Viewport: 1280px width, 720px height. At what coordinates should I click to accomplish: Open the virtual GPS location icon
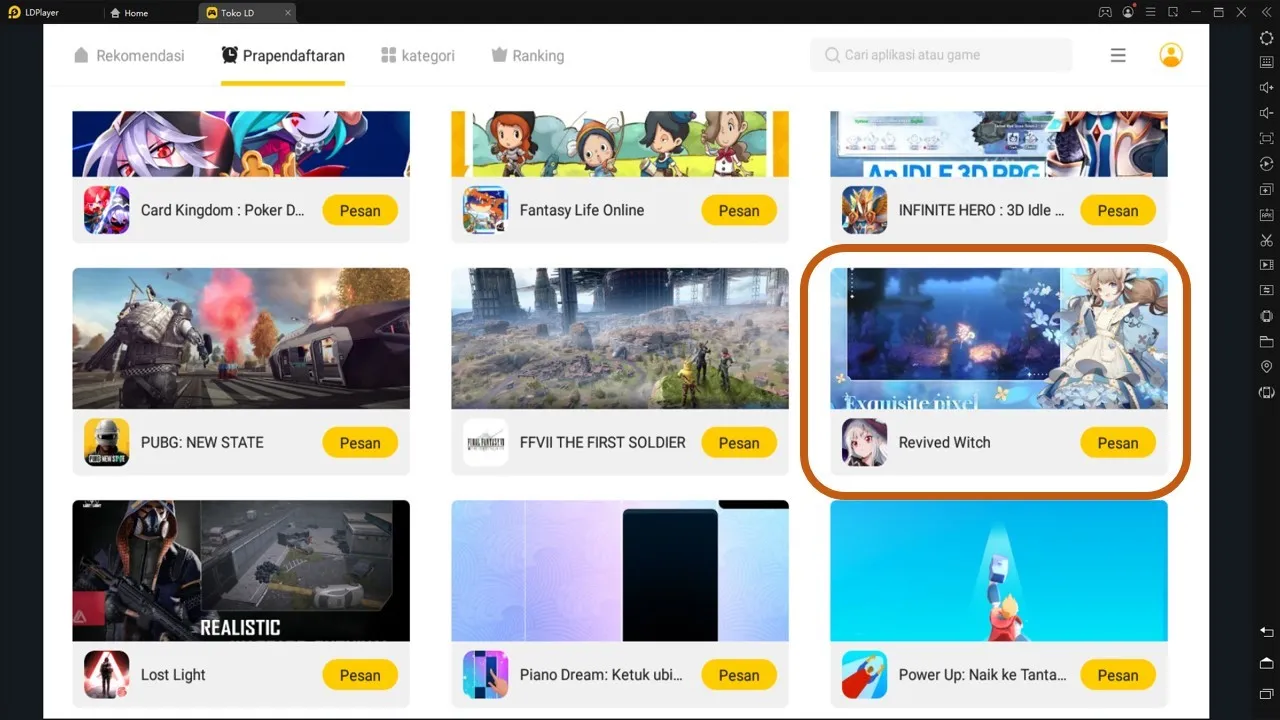click(x=1266, y=367)
